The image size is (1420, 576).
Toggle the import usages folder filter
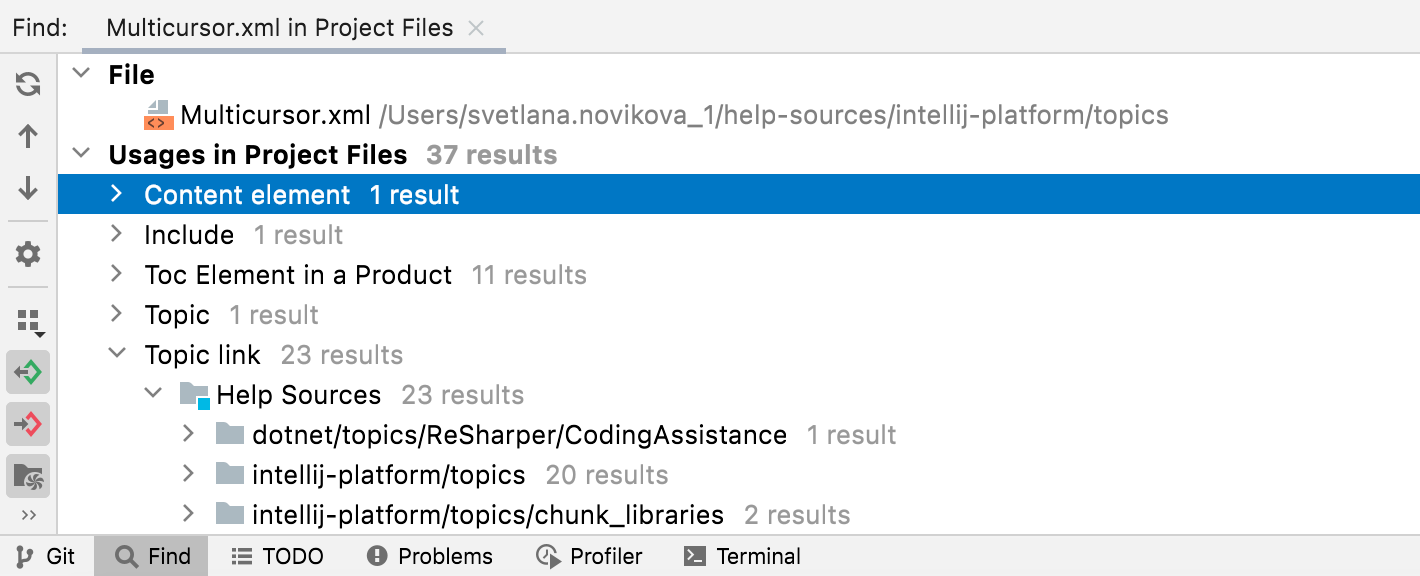(x=28, y=477)
